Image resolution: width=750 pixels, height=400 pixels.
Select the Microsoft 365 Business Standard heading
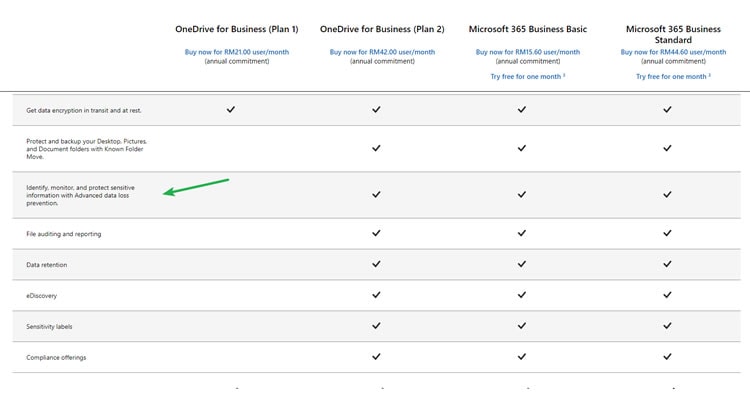673,34
